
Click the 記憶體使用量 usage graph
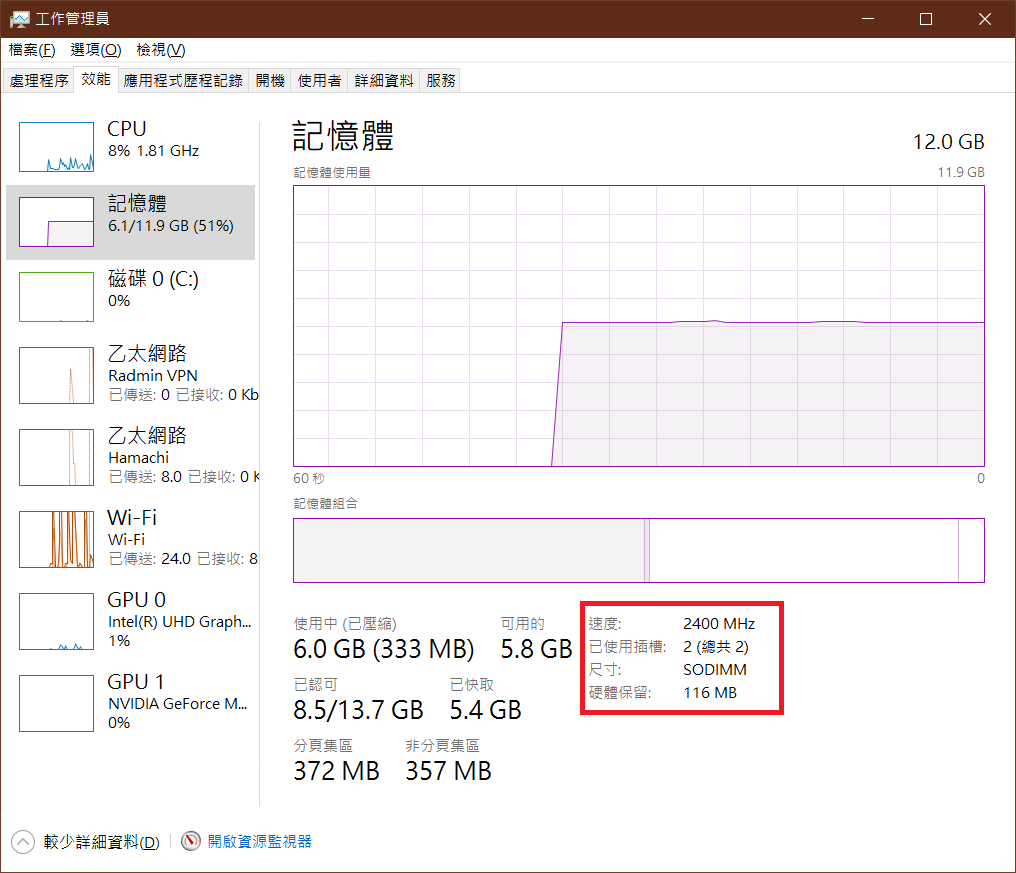click(x=639, y=326)
